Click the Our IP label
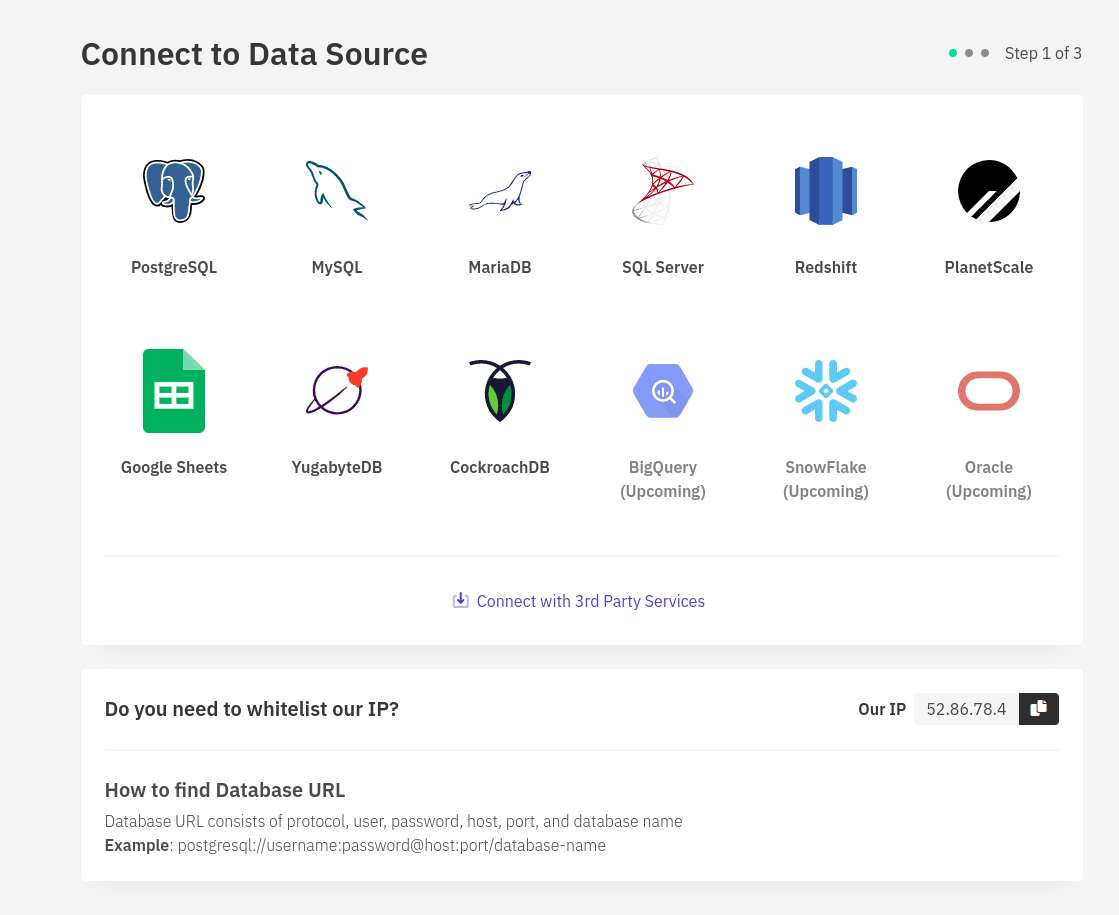 (x=881, y=709)
